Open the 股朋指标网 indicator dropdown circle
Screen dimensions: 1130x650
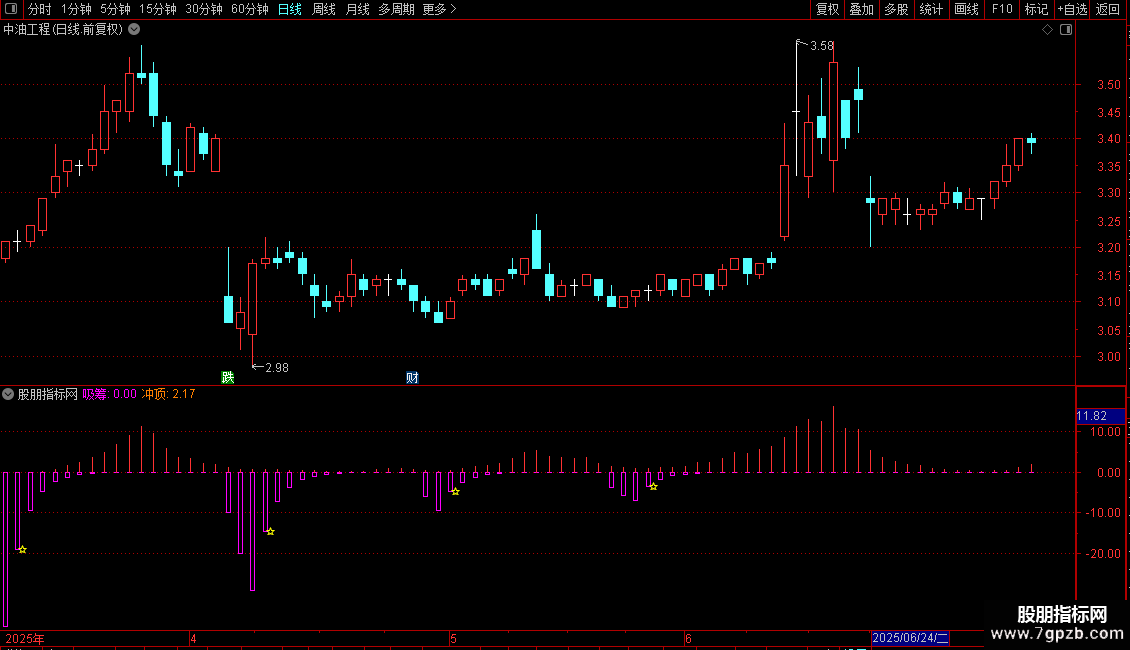point(8,394)
